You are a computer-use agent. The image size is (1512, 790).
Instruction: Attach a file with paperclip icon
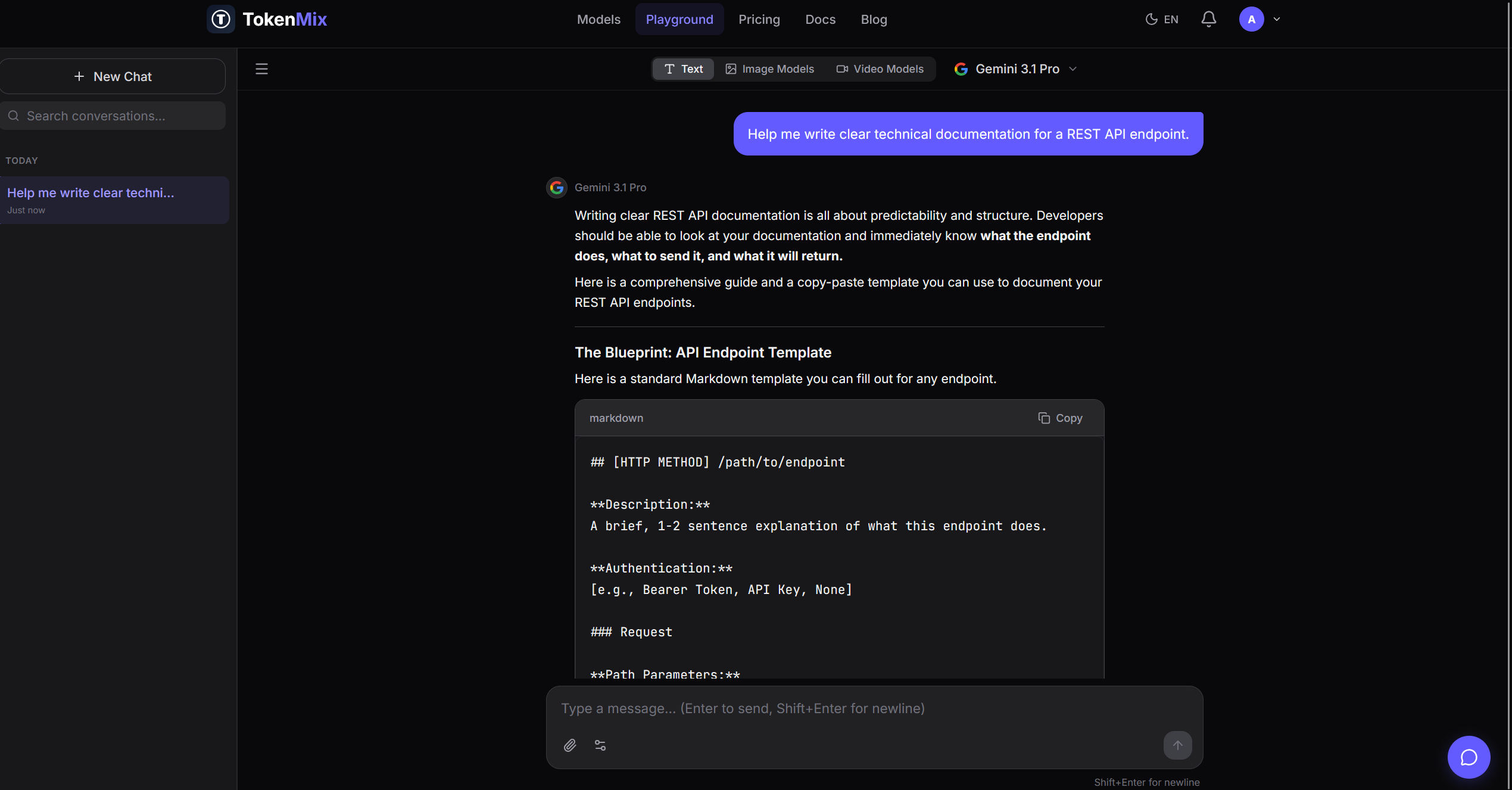click(x=570, y=745)
